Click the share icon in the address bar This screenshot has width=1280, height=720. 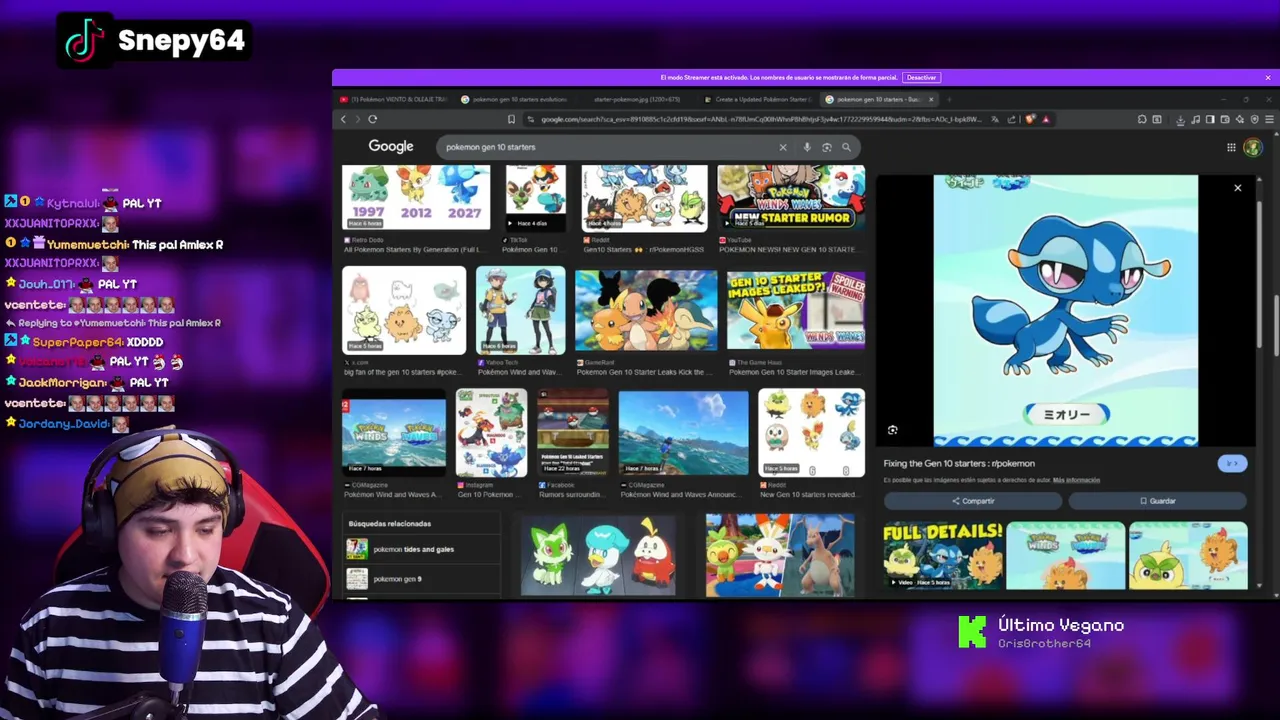click(1013, 119)
